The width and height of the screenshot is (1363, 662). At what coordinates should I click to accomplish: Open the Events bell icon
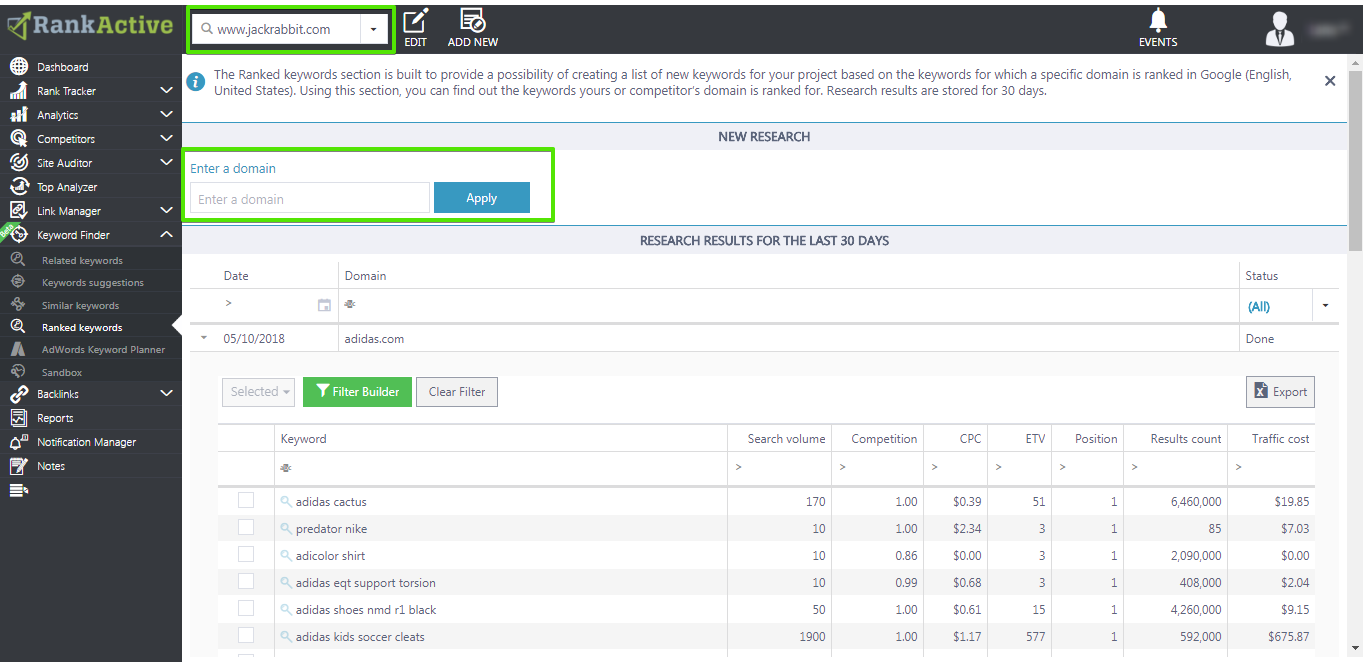[x=1158, y=20]
